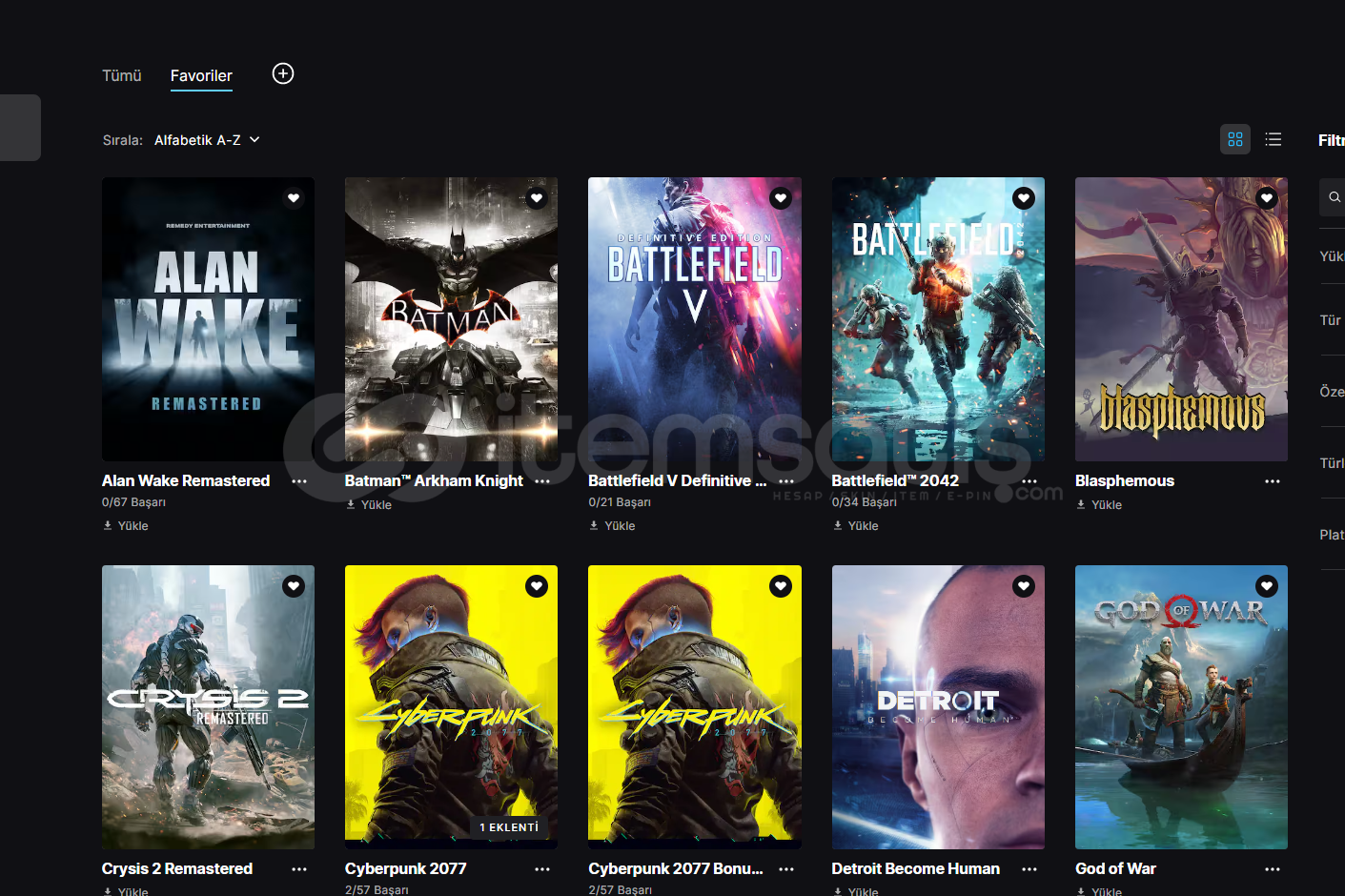Open Battlefield V cover art
Screen dimensions: 1345x896
(x=695, y=319)
